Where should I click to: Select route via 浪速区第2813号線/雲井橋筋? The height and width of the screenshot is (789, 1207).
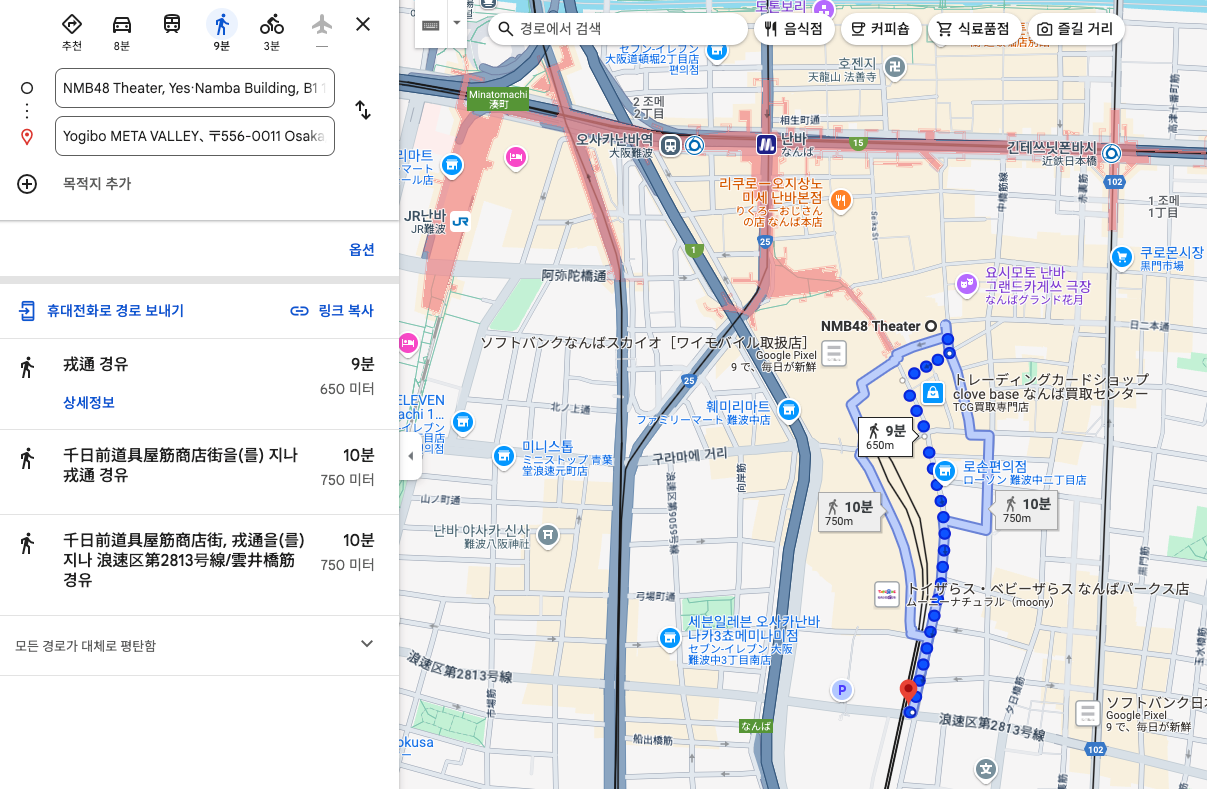click(x=199, y=565)
